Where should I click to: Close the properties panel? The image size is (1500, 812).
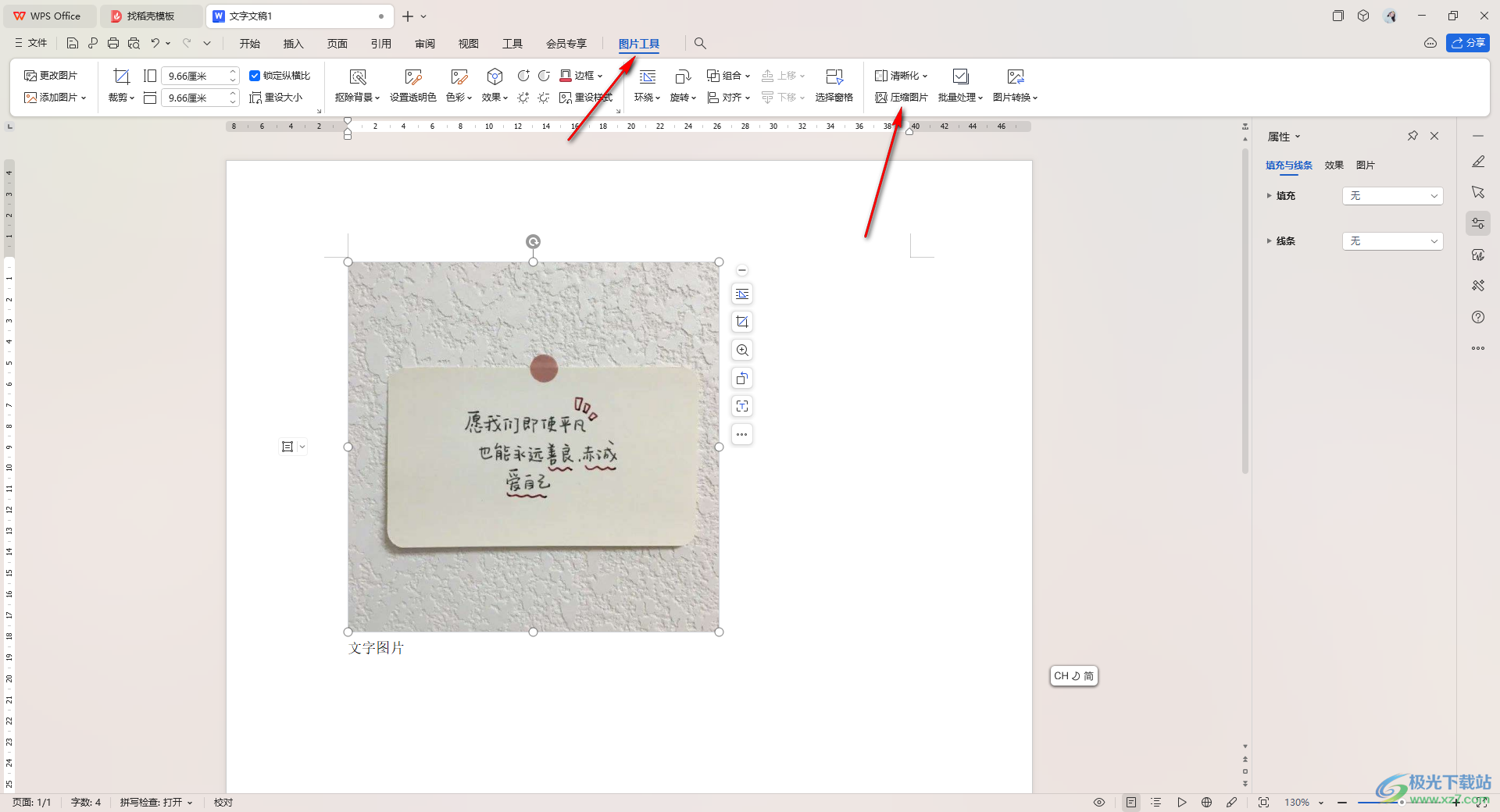click(1434, 136)
